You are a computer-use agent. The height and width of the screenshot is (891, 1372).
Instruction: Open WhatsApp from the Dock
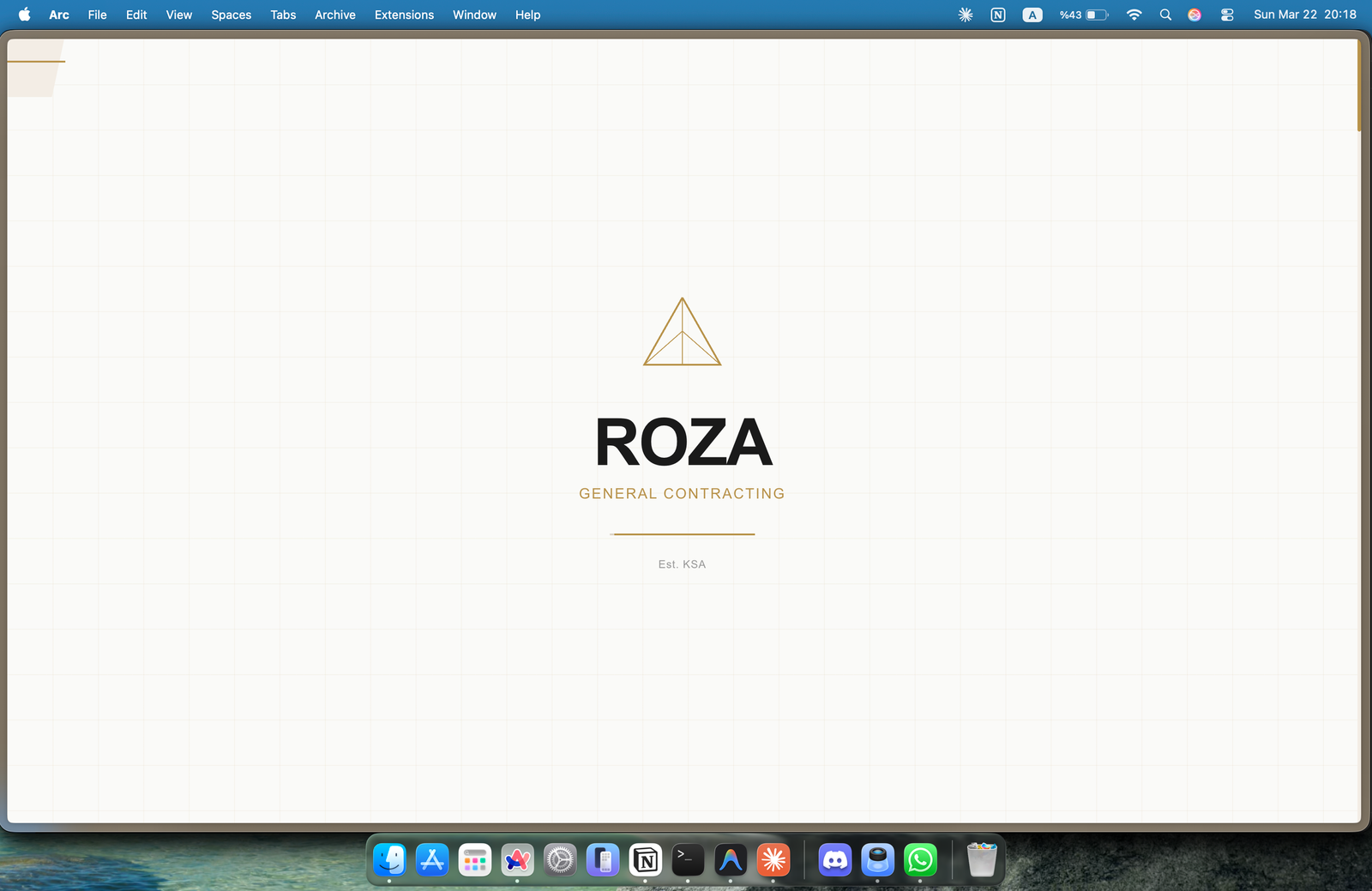click(x=920, y=860)
